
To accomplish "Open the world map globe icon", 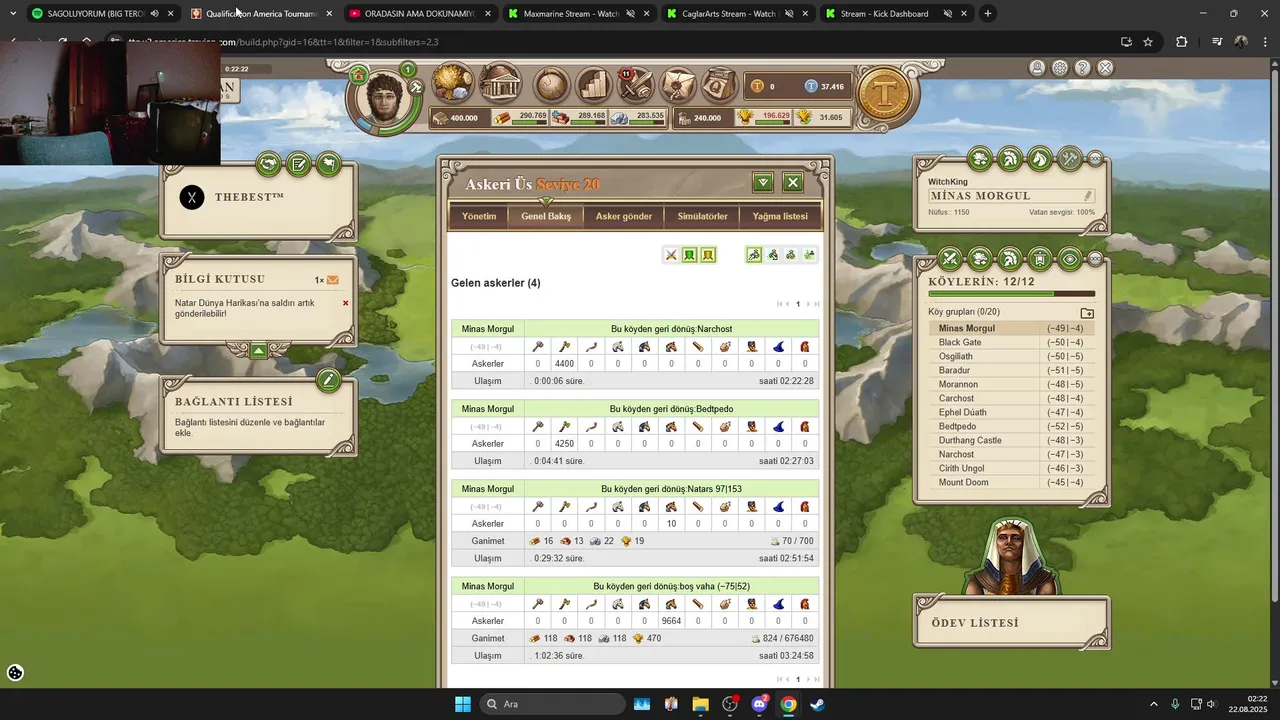I will pos(551,85).
